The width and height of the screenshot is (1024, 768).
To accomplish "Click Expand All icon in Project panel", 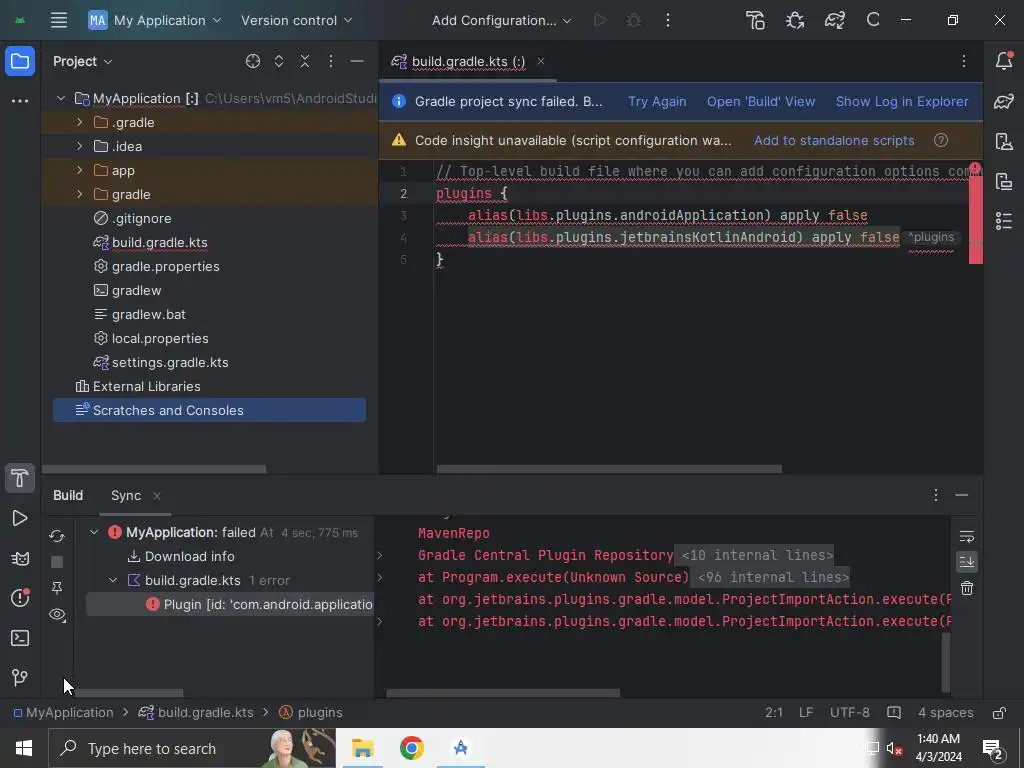I will 279,61.
